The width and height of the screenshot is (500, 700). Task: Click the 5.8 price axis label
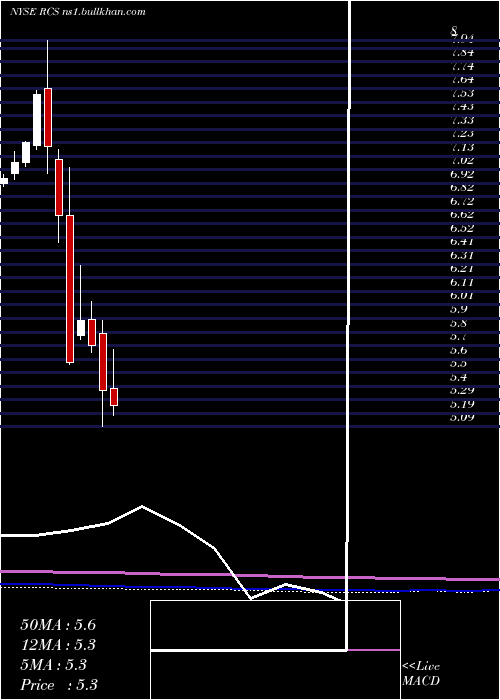(x=460, y=322)
